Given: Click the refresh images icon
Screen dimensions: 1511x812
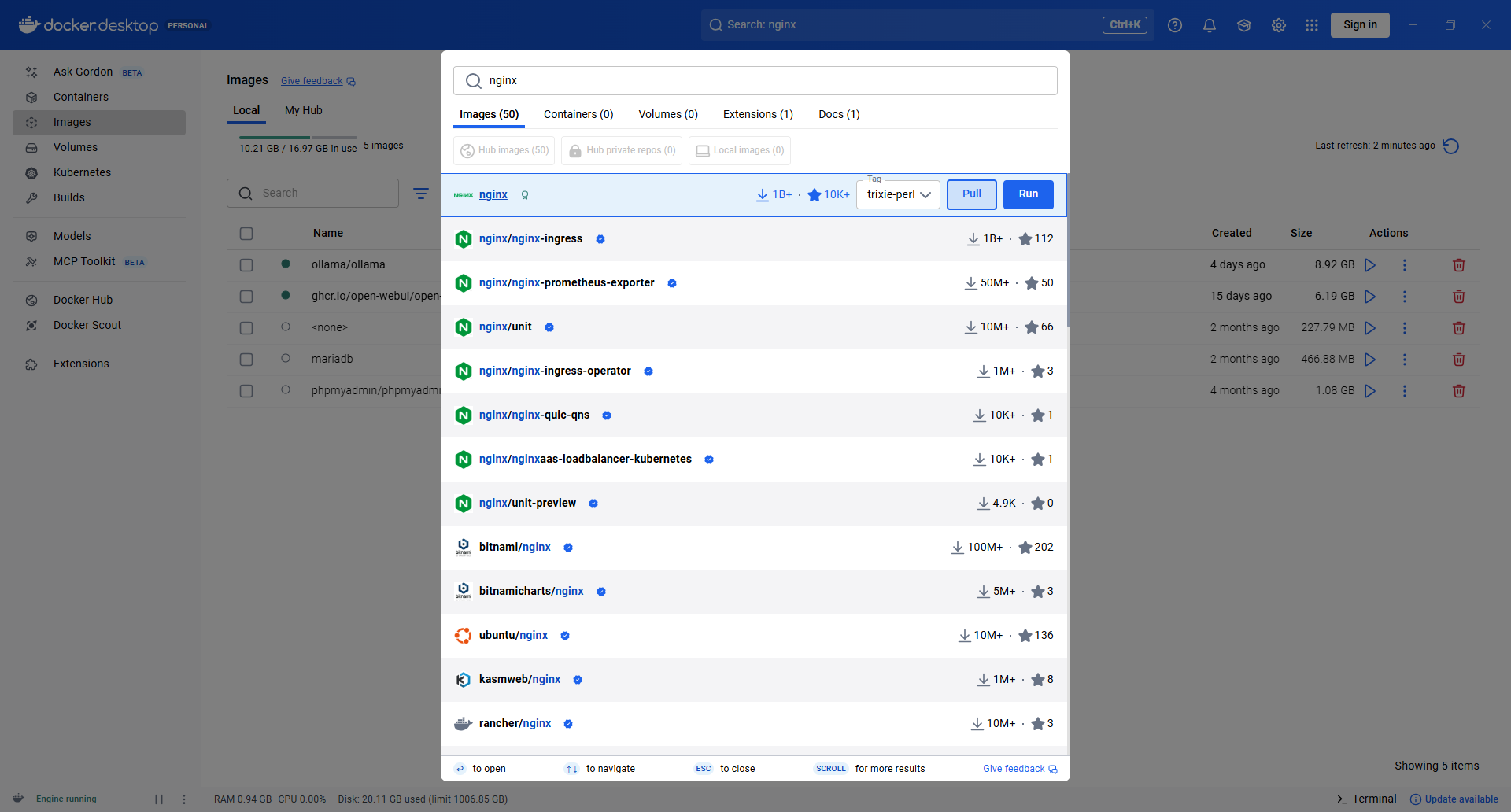Looking at the screenshot, I should 1451,146.
